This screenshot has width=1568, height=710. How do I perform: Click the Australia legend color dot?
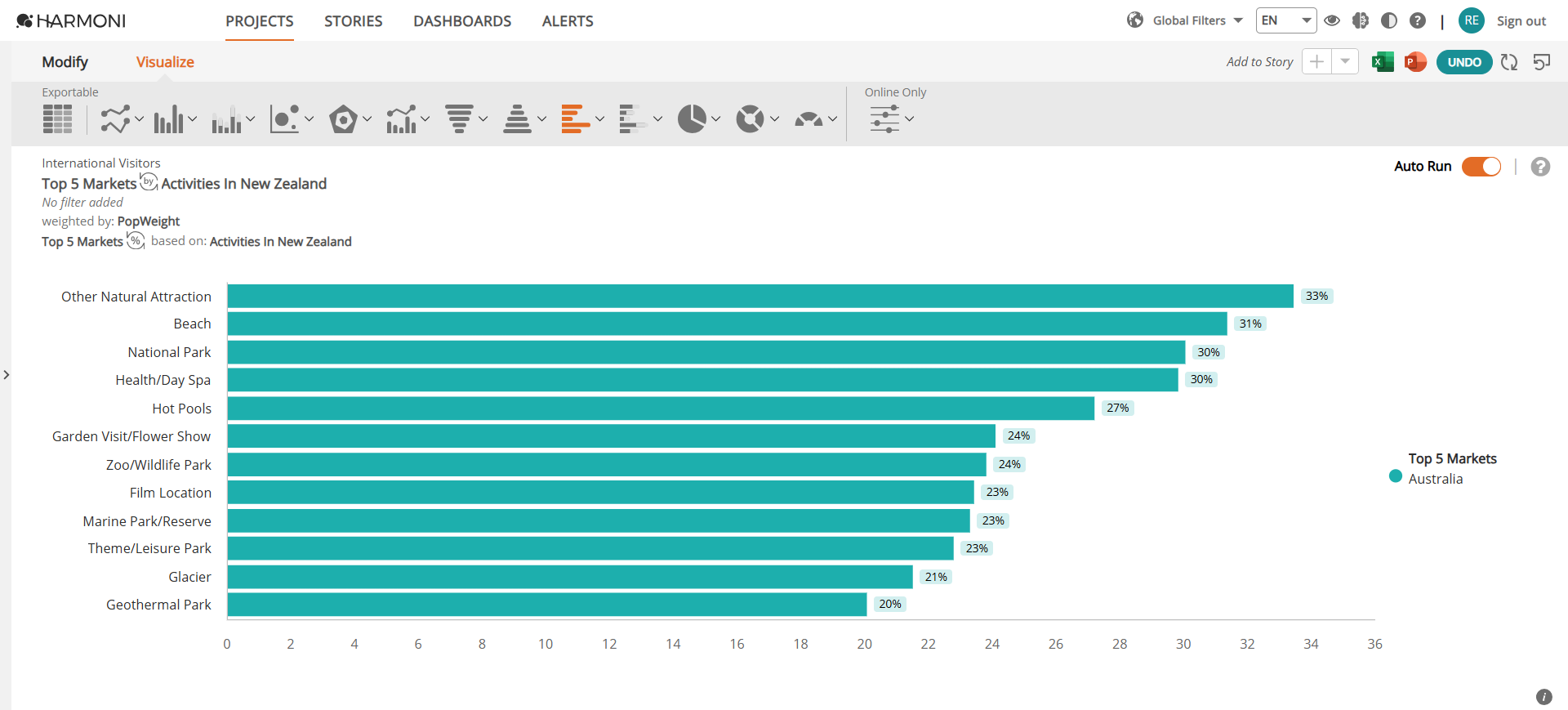coord(1396,476)
